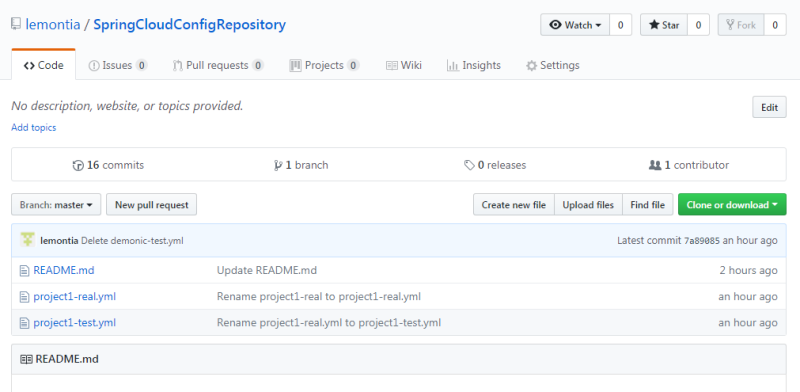Open the Issues tab
800x392 pixels.
[118, 65]
